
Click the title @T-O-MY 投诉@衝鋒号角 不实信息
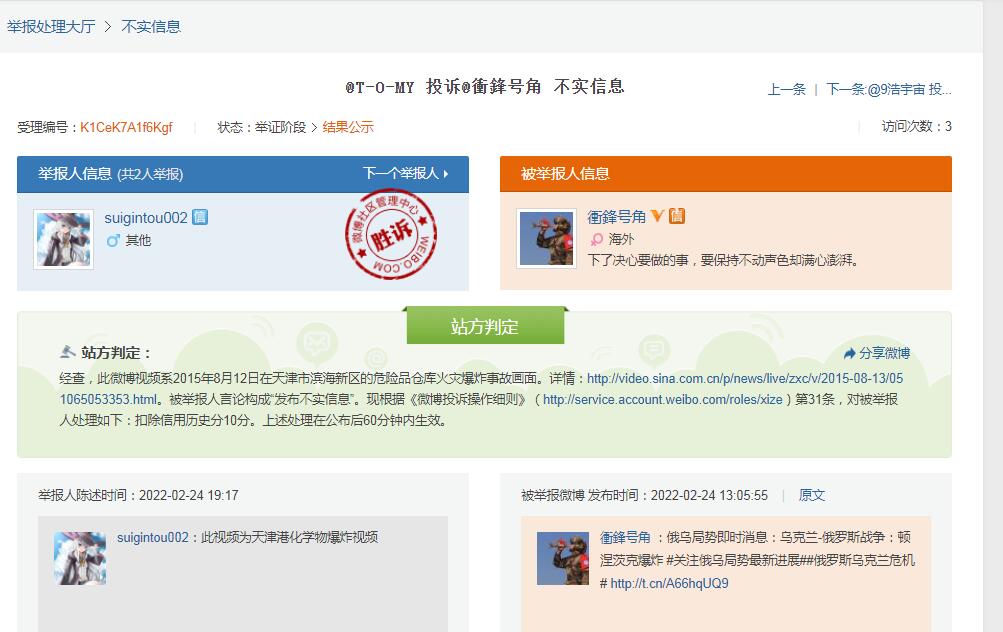tap(485, 86)
